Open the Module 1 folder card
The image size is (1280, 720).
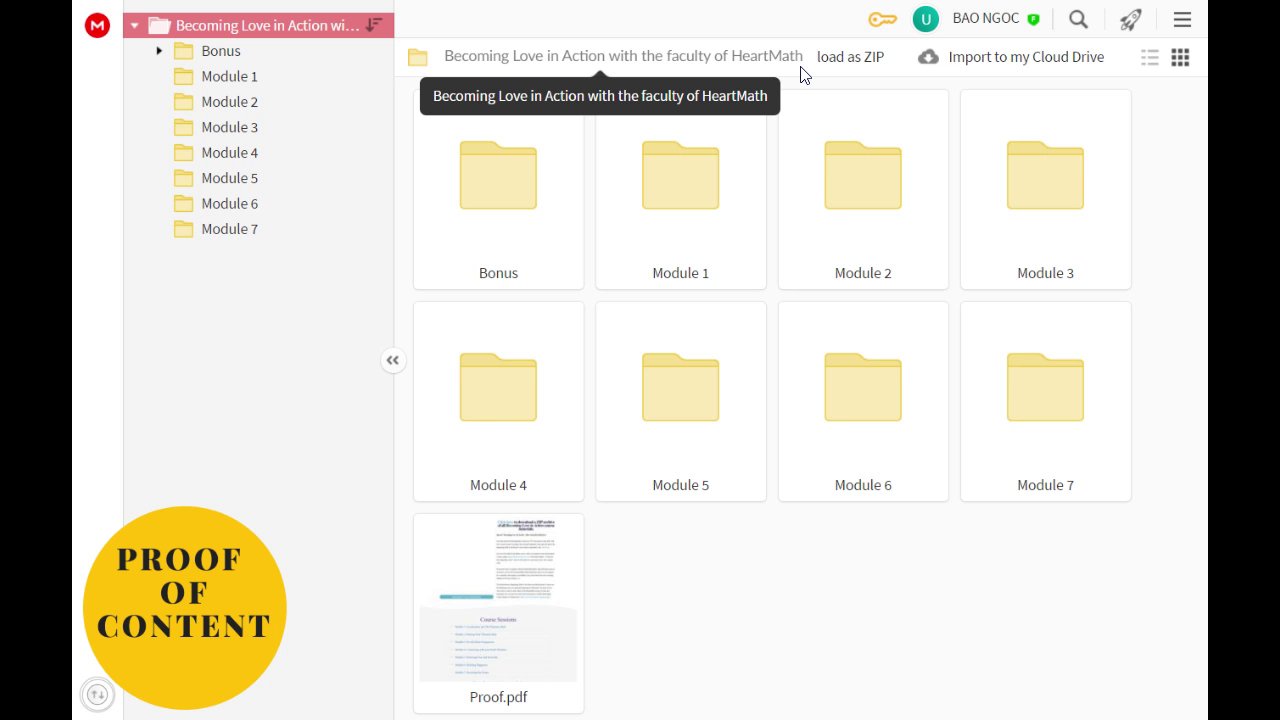tap(681, 189)
